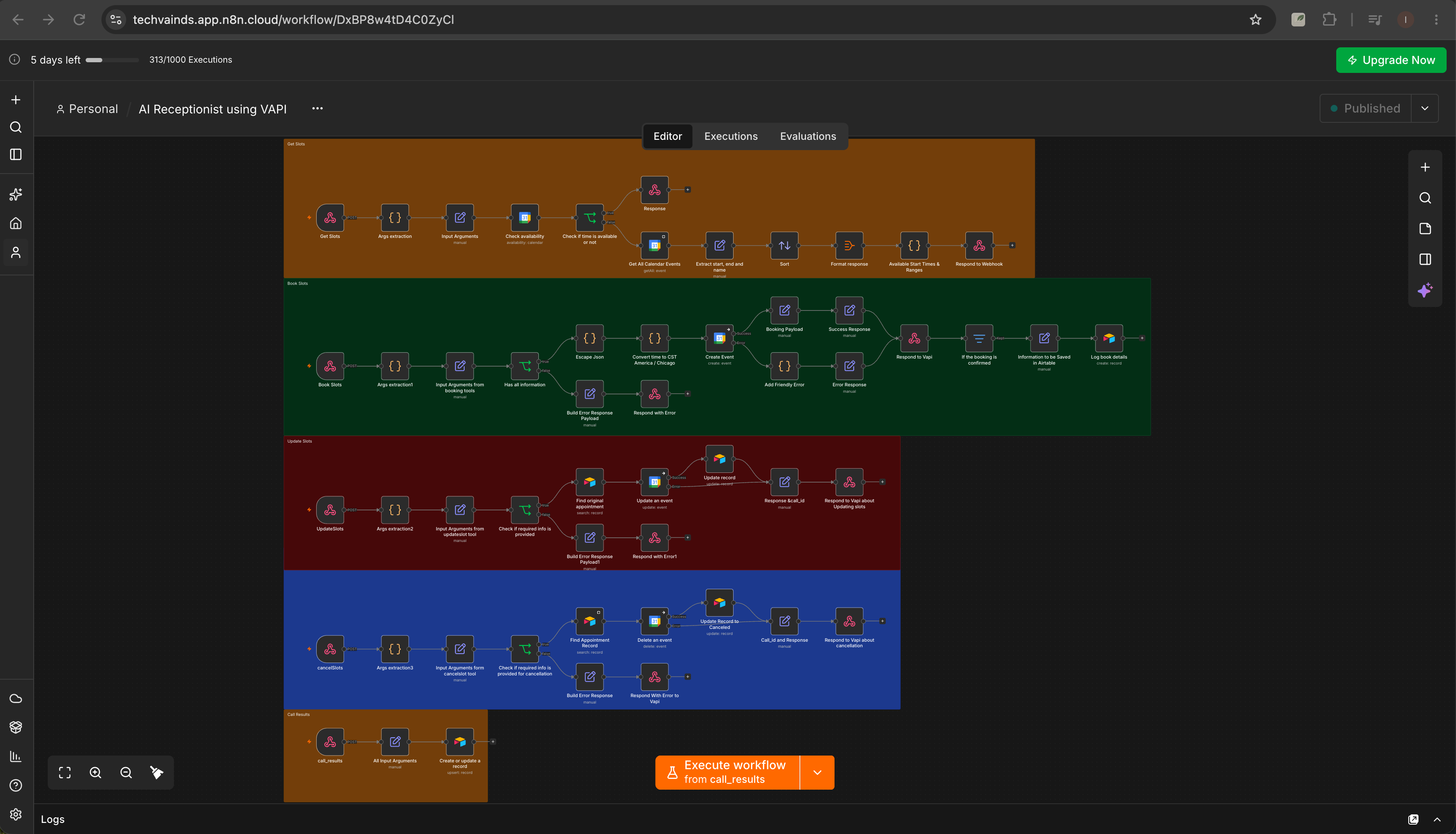This screenshot has width=1456, height=834.
Task: Click the left sidebar home icon
Action: [x=16, y=223]
